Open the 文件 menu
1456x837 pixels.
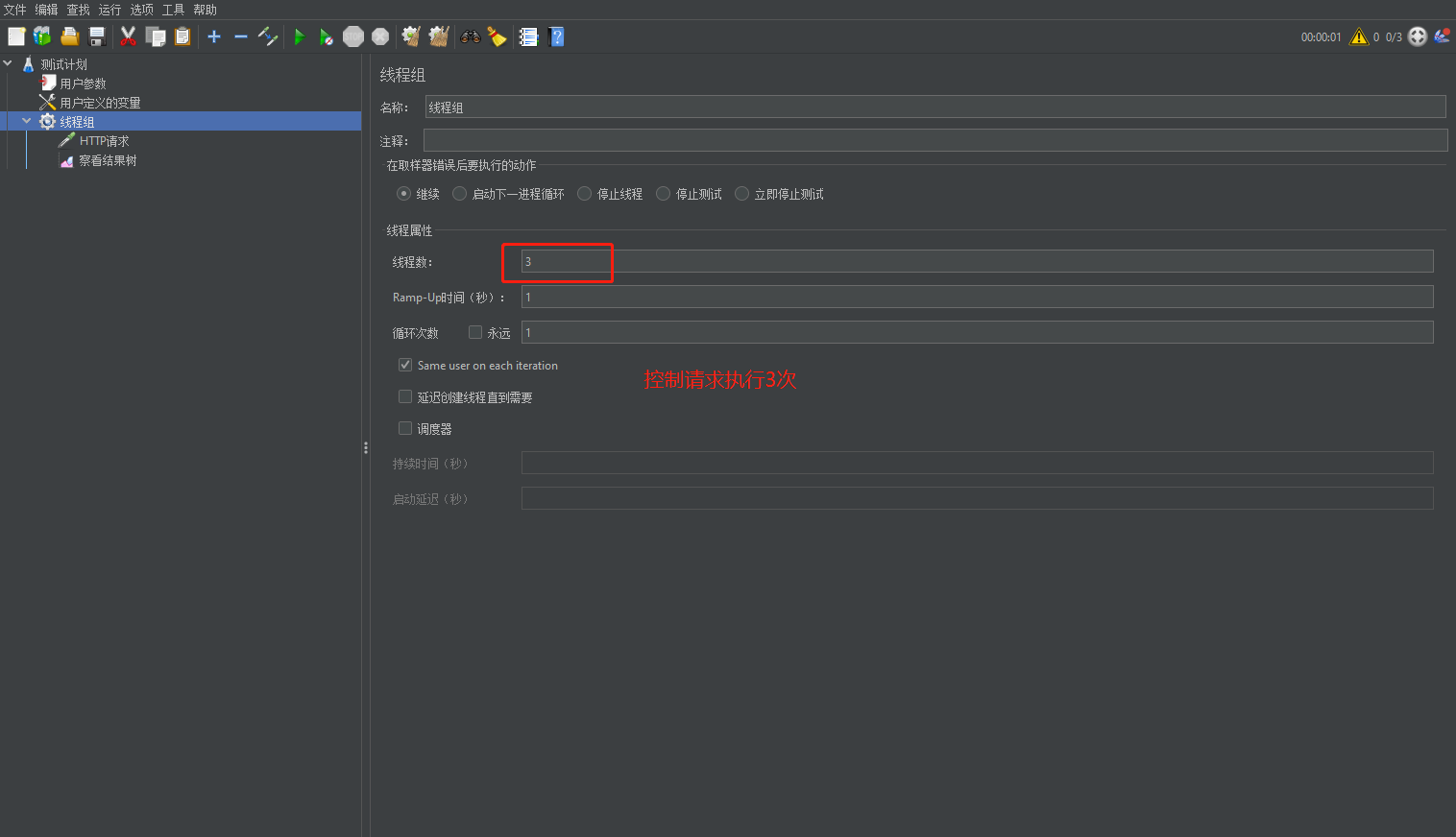(x=15, y=10)
